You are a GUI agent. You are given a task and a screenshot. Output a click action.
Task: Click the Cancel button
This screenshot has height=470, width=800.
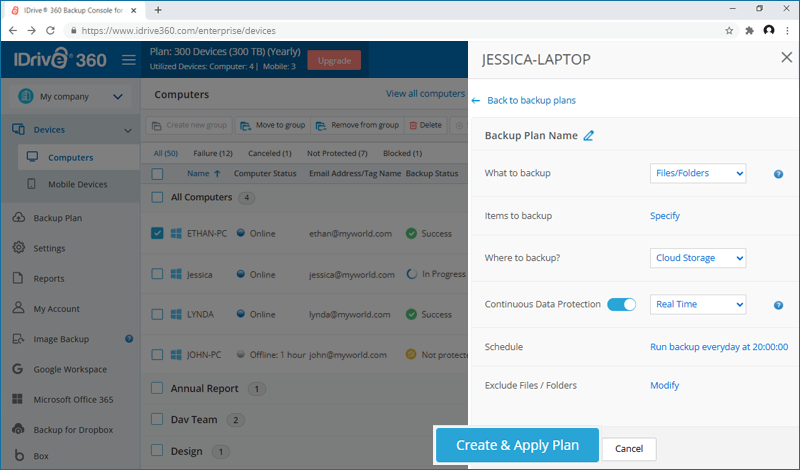coord(629,449)
